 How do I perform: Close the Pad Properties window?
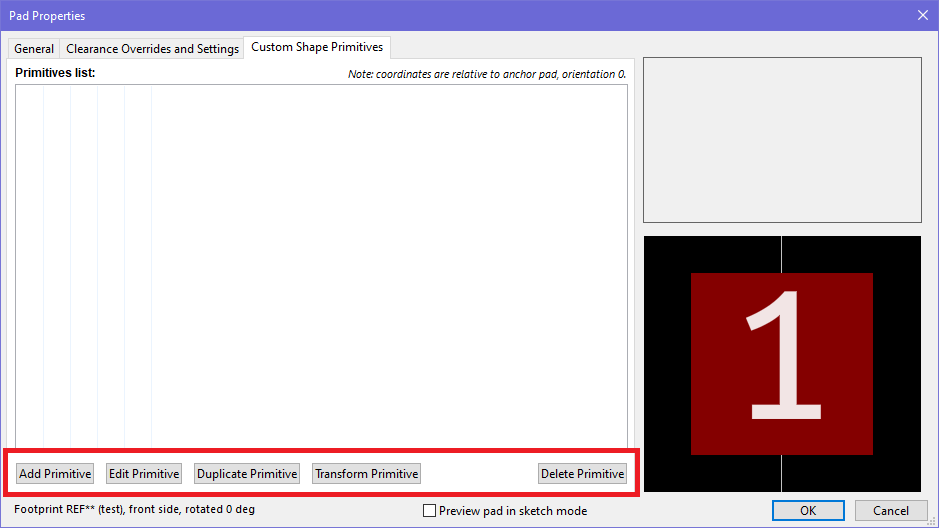[x=923, y=16]
